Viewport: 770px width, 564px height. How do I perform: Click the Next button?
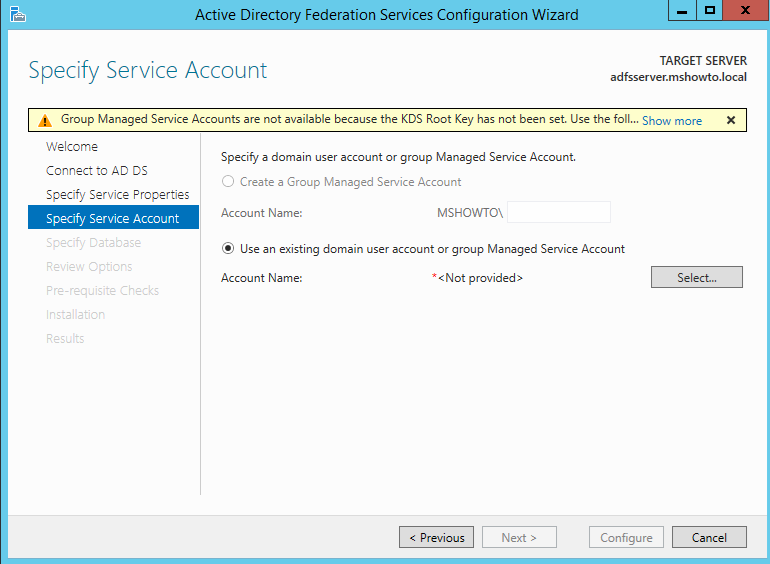coord(519,537)
